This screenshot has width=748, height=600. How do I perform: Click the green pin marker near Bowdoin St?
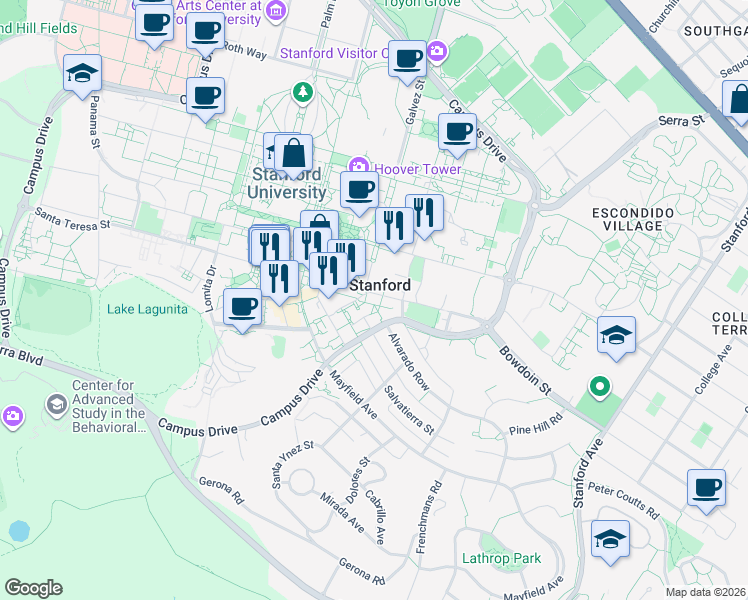[600, 387]
